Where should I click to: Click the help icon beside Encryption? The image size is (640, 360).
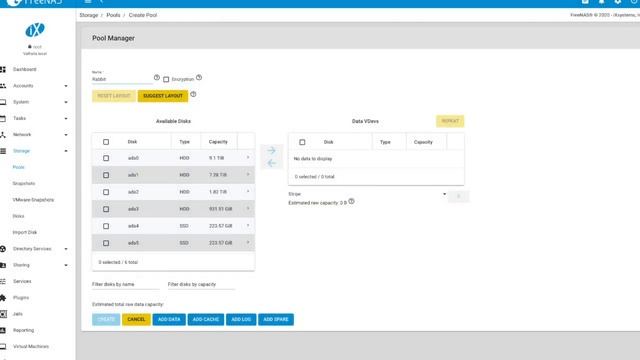199,78
